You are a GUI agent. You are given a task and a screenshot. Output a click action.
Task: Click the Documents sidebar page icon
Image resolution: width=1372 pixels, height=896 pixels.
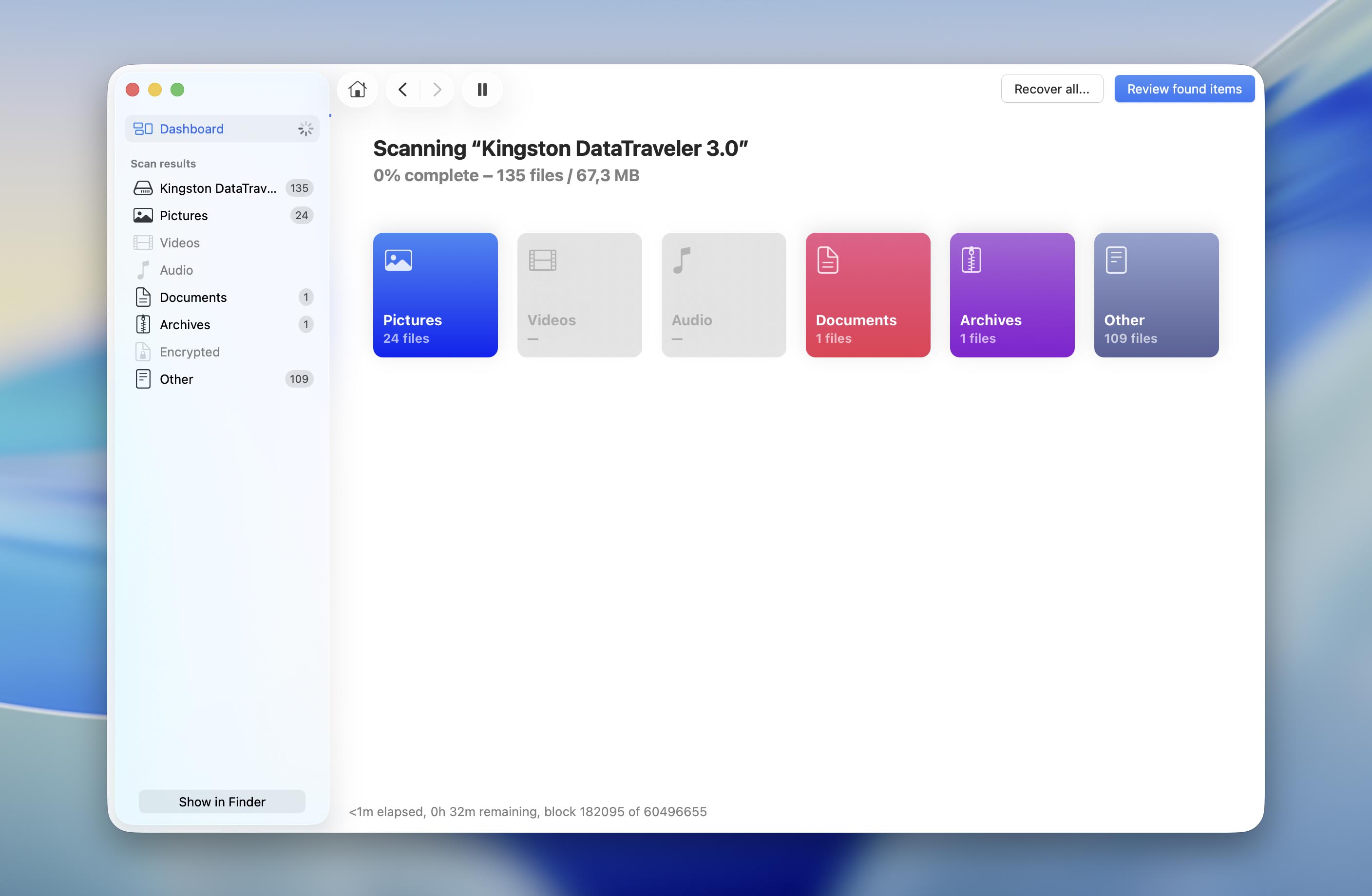(x=143, y=298)
